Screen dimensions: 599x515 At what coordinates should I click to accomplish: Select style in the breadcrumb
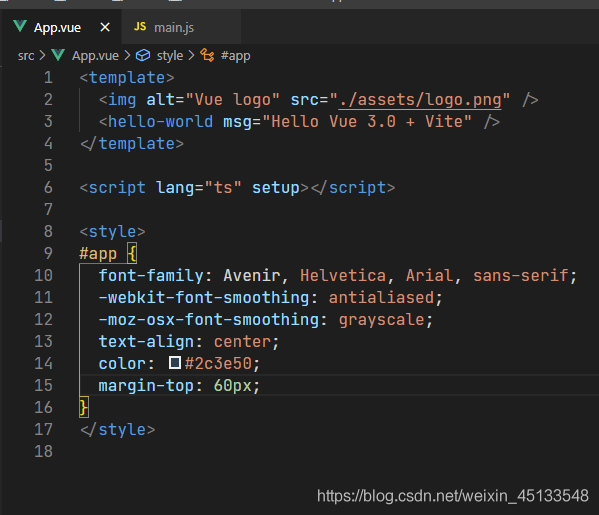pyautogui.click(x=170, y=56)
